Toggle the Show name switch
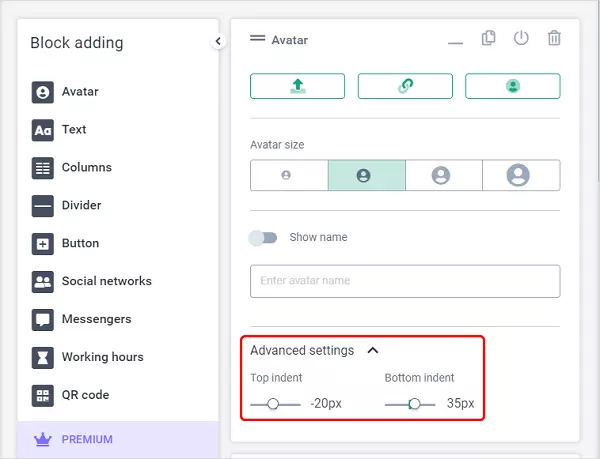600x459 pixels. [x=263, y=238]
